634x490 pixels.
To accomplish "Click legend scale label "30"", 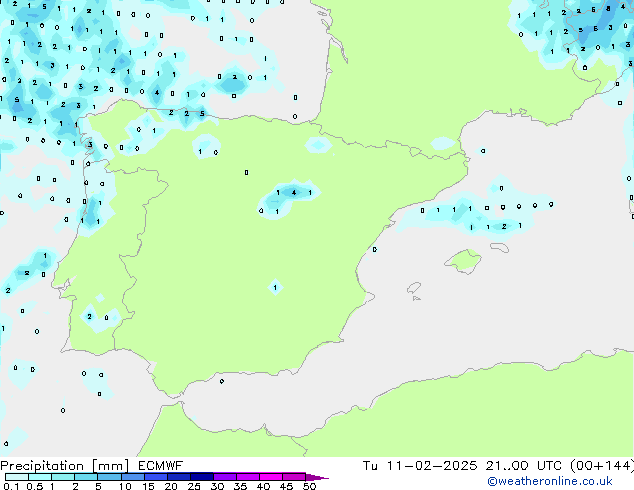I will click(x=217, y=486).
